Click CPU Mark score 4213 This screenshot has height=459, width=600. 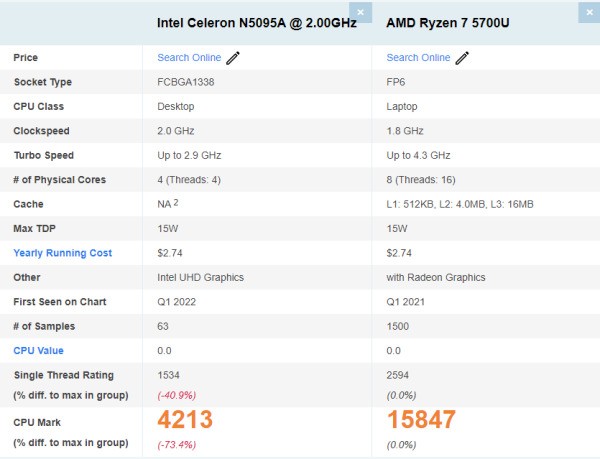[x=185, y=419]
